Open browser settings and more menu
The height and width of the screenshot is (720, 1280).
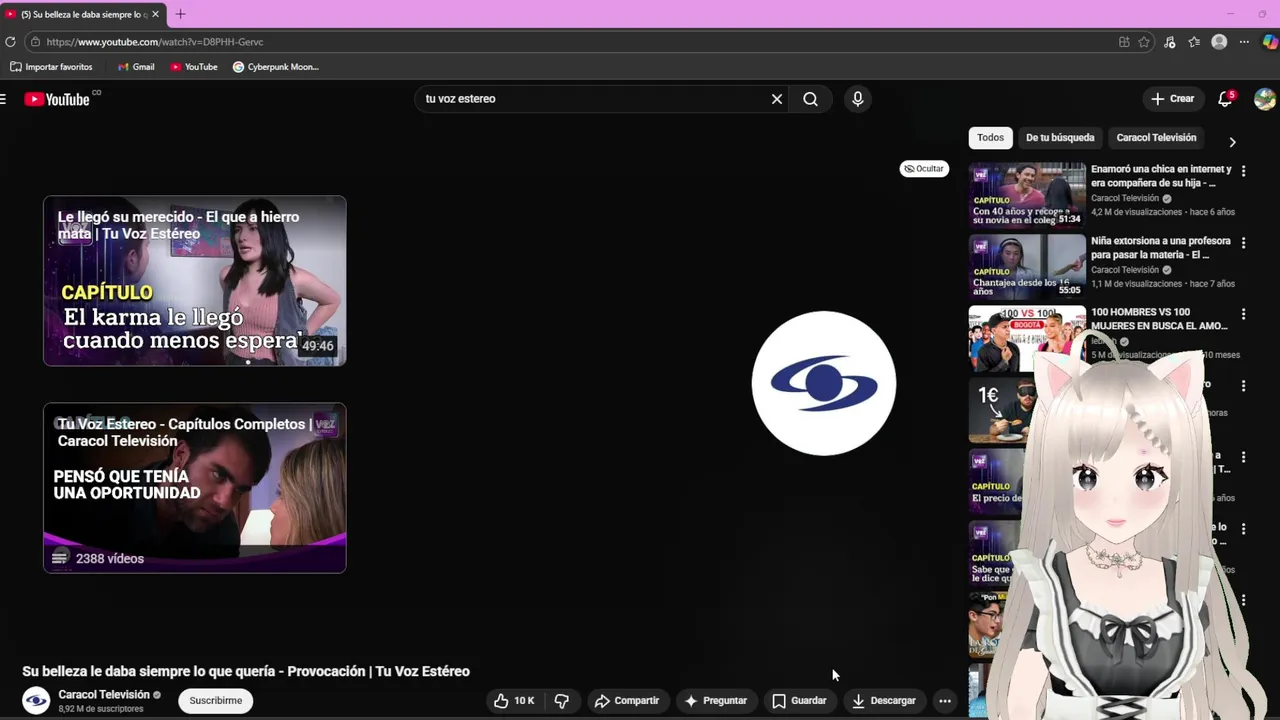[1244, 42]
